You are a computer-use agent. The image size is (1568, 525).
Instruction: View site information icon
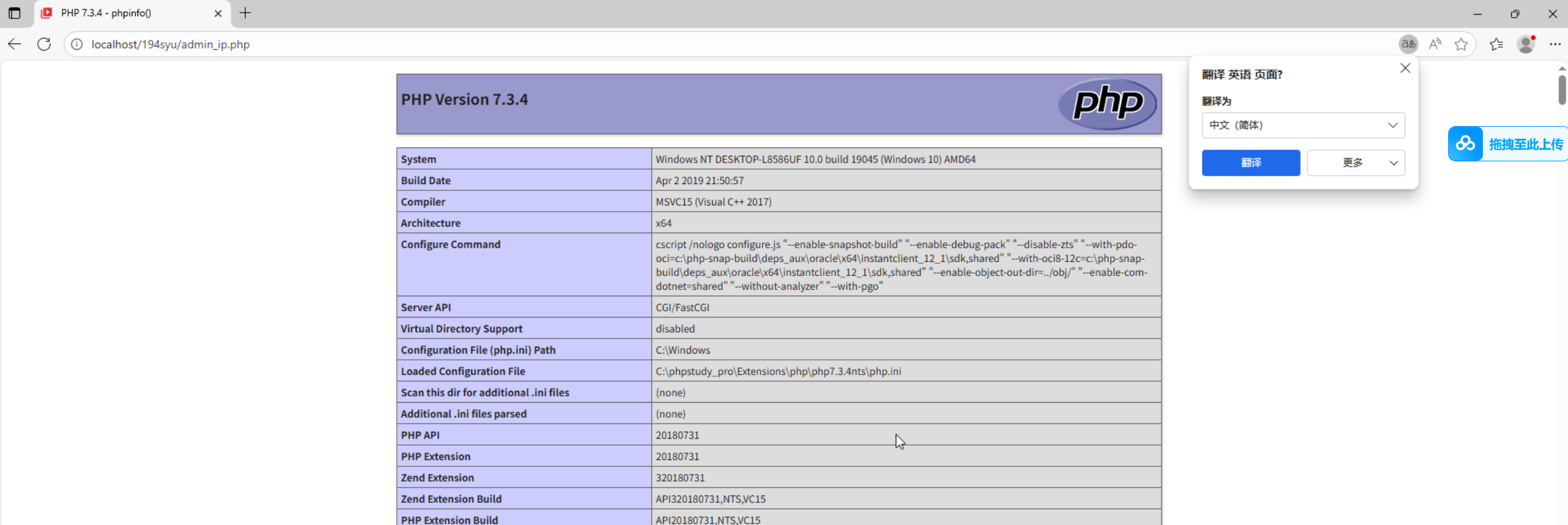[77, 44]
